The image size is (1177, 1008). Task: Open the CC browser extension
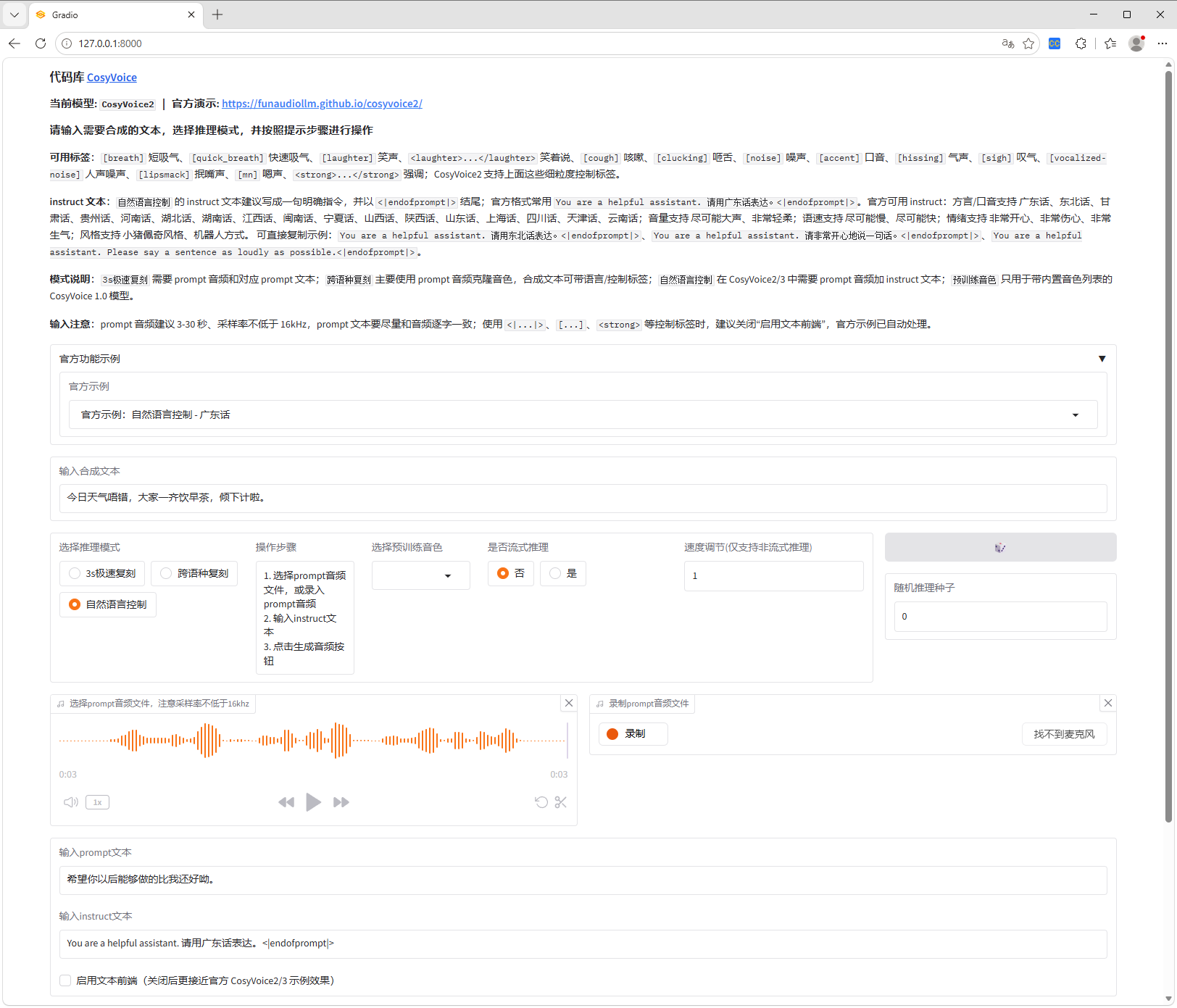click(x=1055, y=43)
